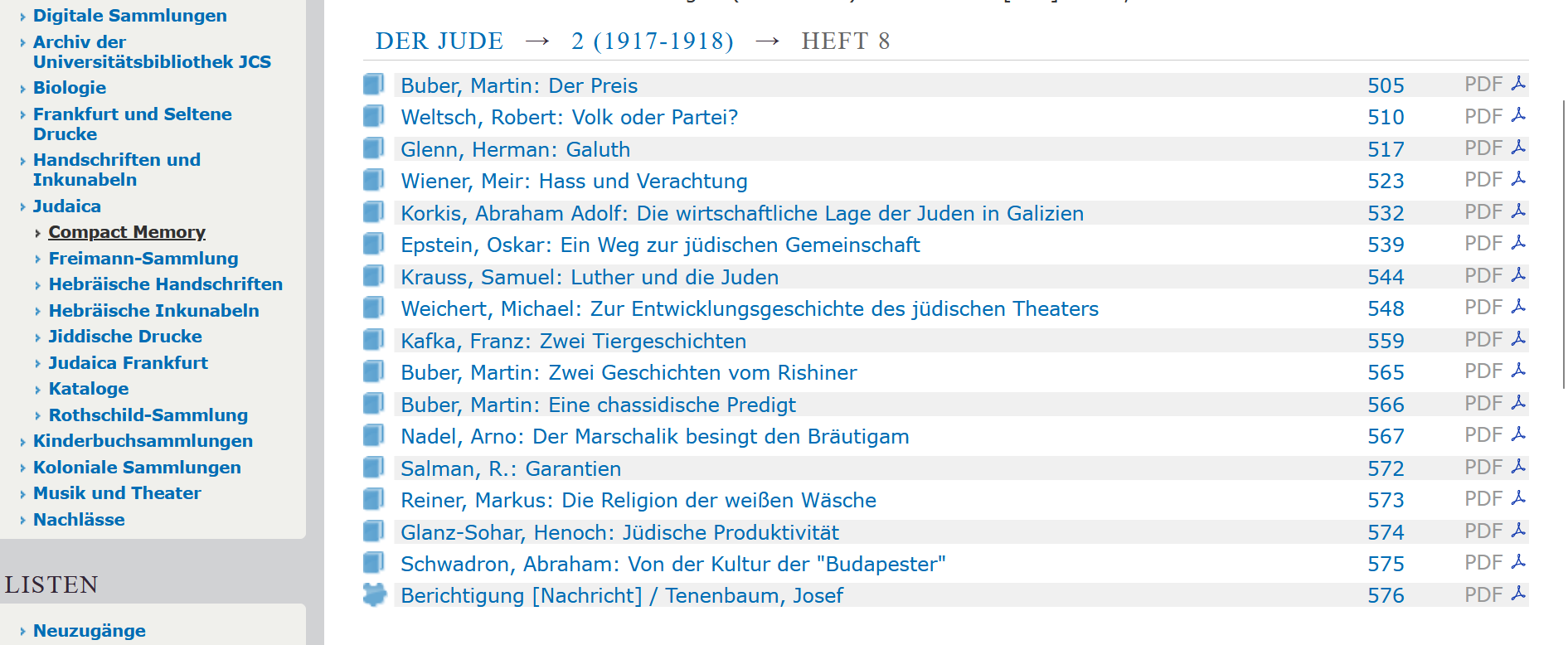Expand Kinderbuchsammlungen arrow in the sidebar
Image resolution: width=1568 pixels, height=645 pixels.
tap(22, 442)
